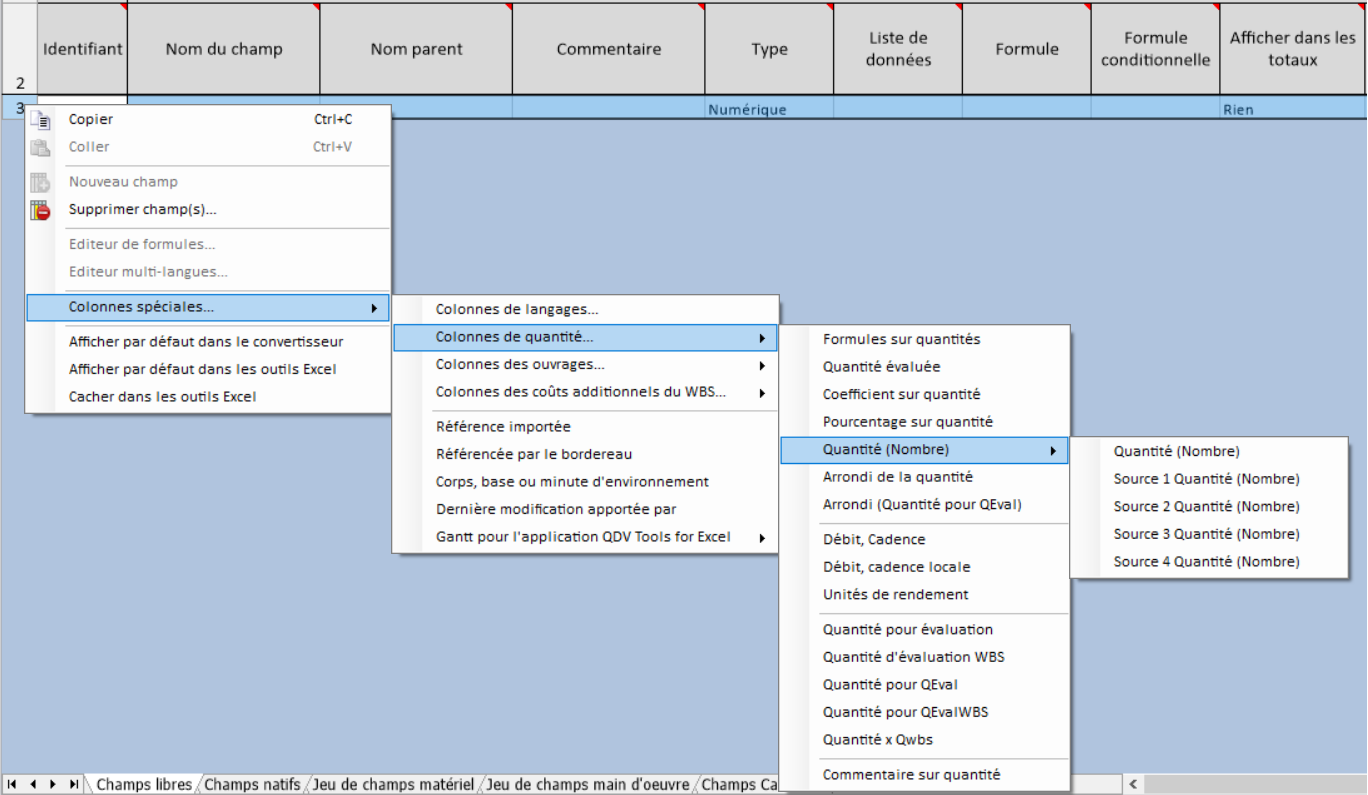Click the next sheet navigation arrow

53,784
